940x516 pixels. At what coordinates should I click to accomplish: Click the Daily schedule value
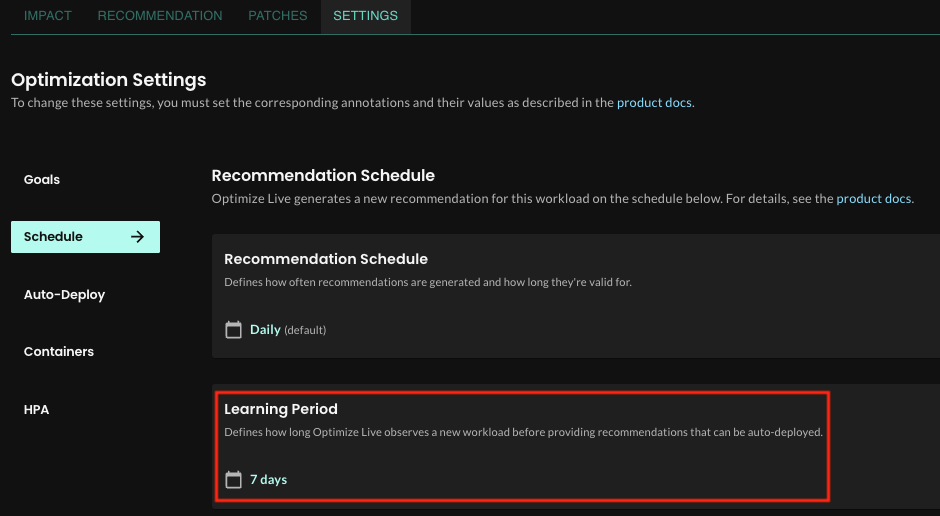coord(265,330)
